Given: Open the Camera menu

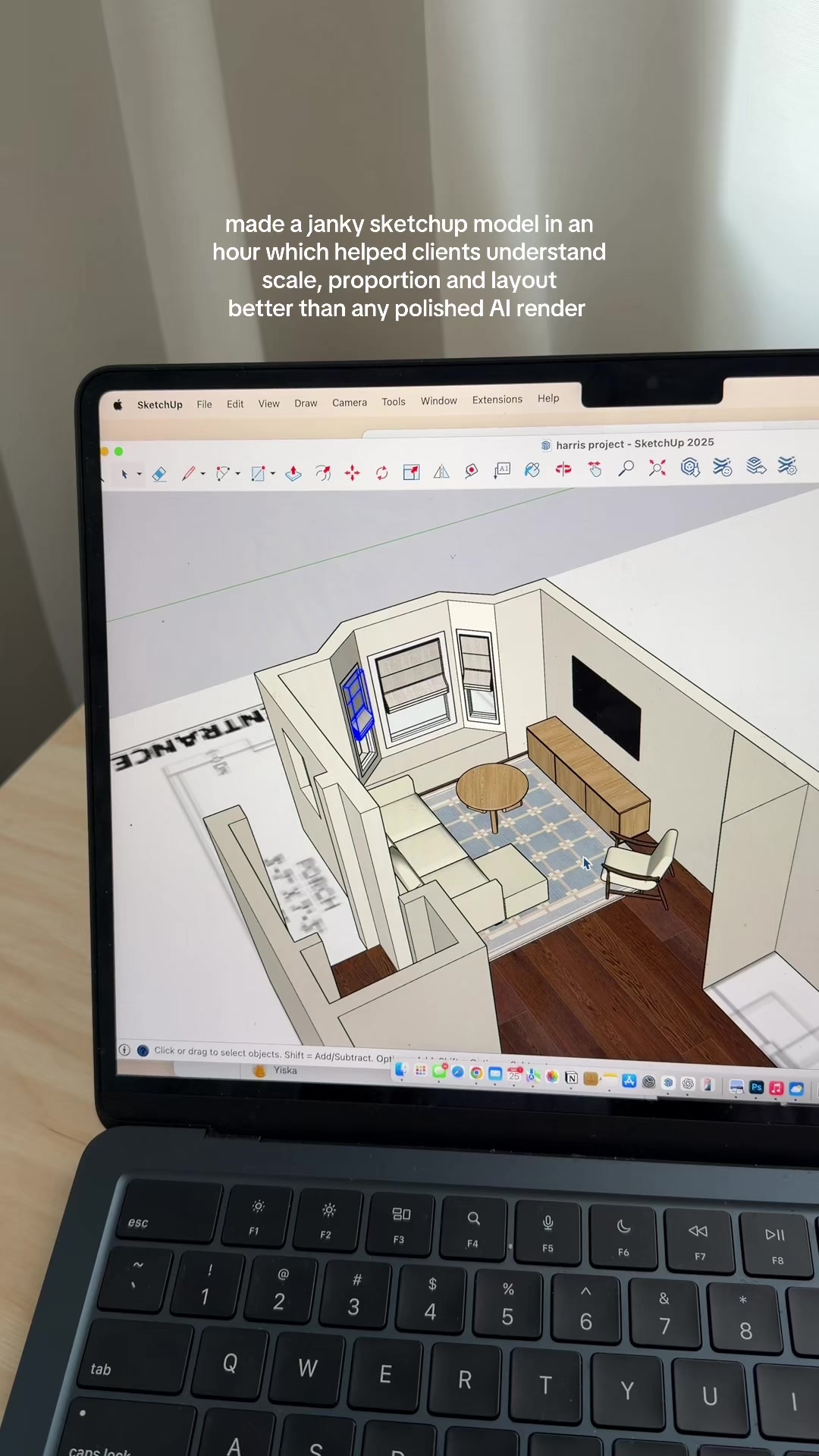Looking at the screenshot, I should point(350,403).
